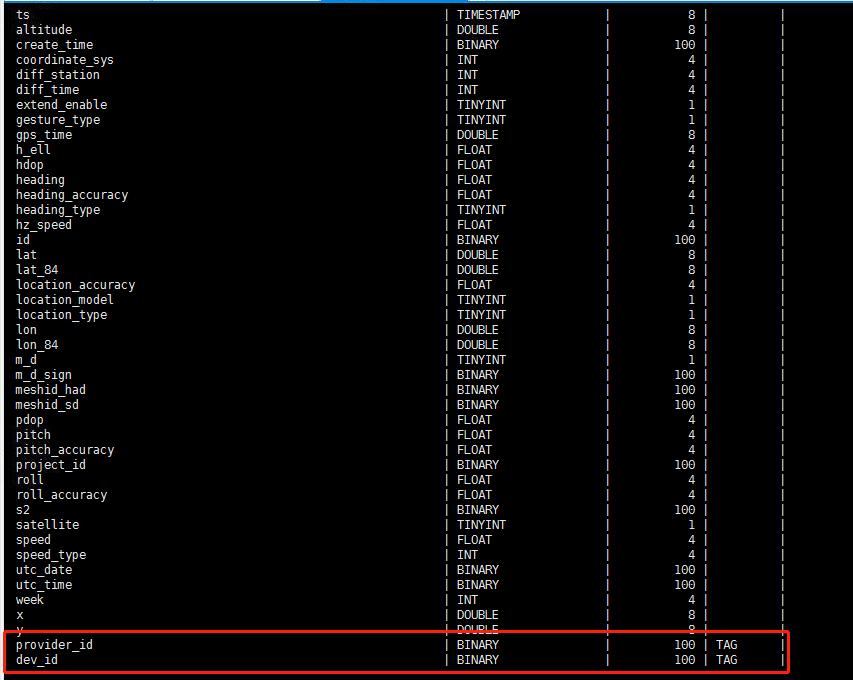Click the utc_date field label
853x680 pixels.
[43, 569]
